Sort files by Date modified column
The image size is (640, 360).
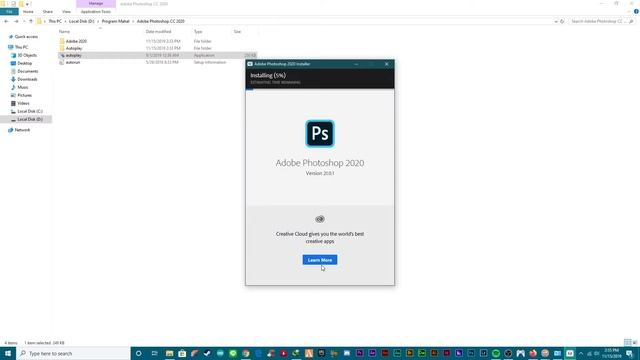[158, 31]
